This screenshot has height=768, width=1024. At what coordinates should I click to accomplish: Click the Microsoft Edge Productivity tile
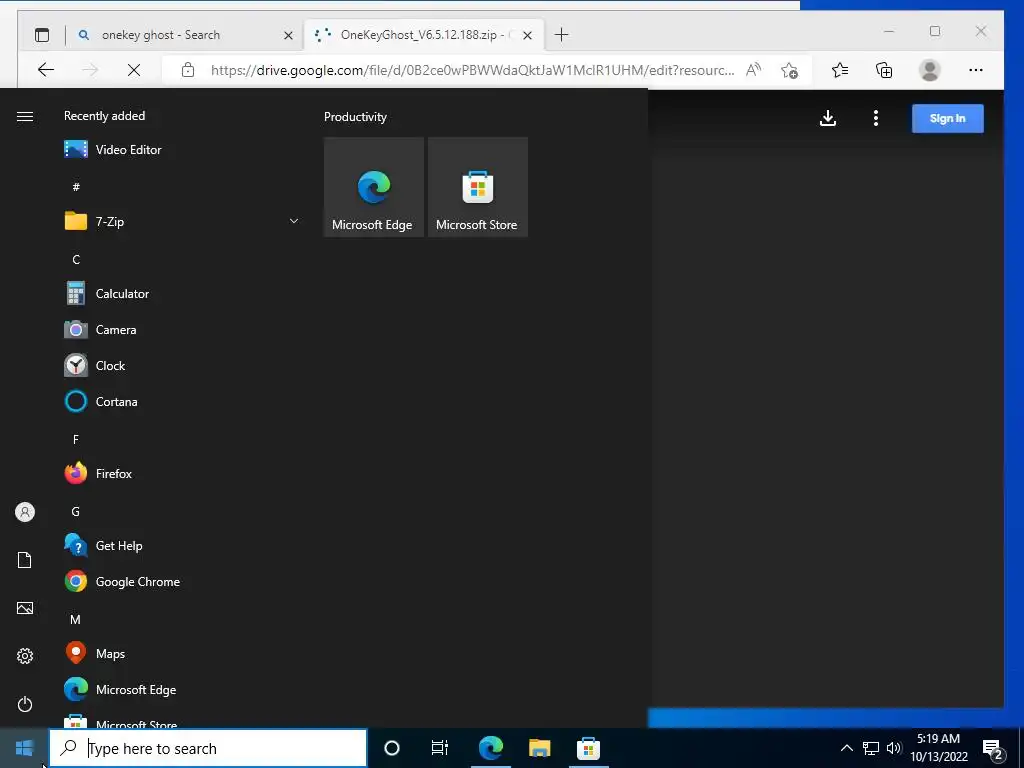point(374,187)
